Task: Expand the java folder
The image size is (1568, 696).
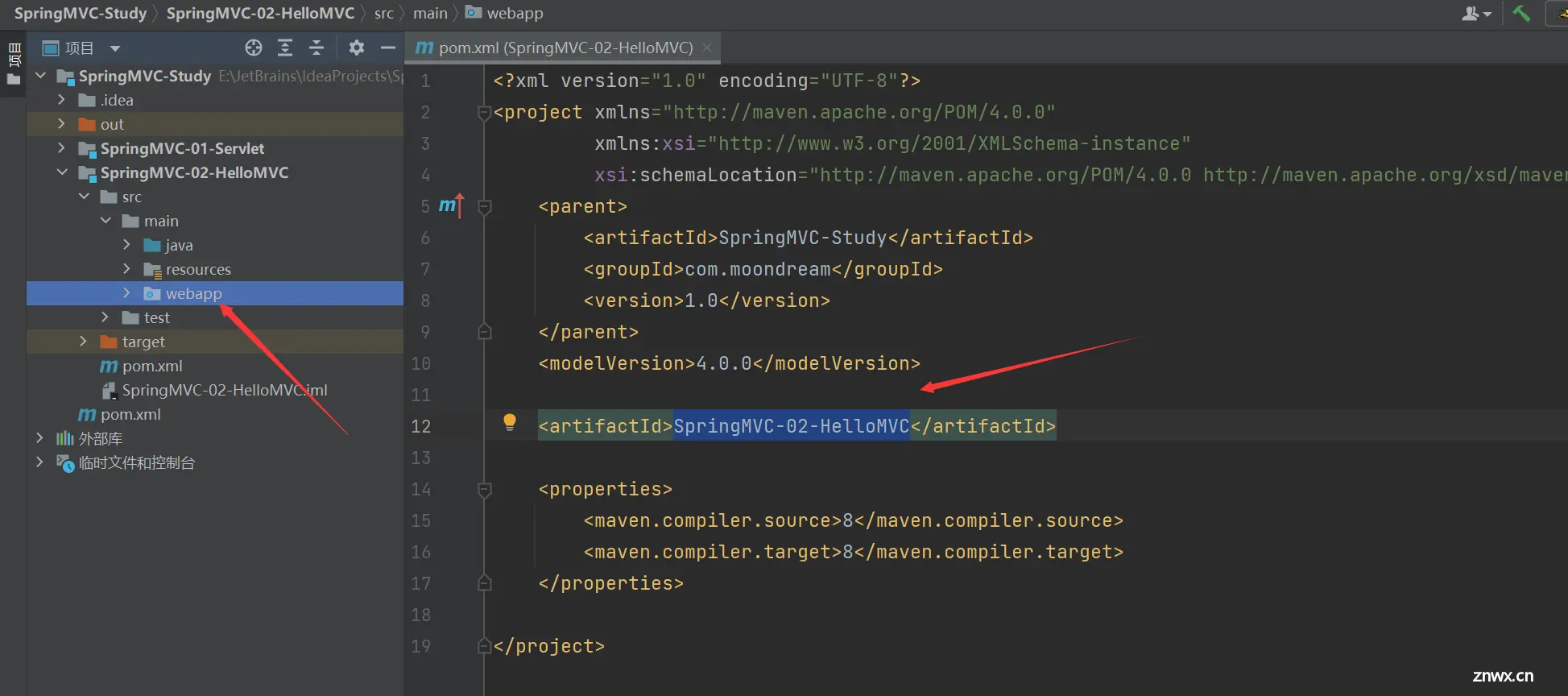Action: point(126,245)
